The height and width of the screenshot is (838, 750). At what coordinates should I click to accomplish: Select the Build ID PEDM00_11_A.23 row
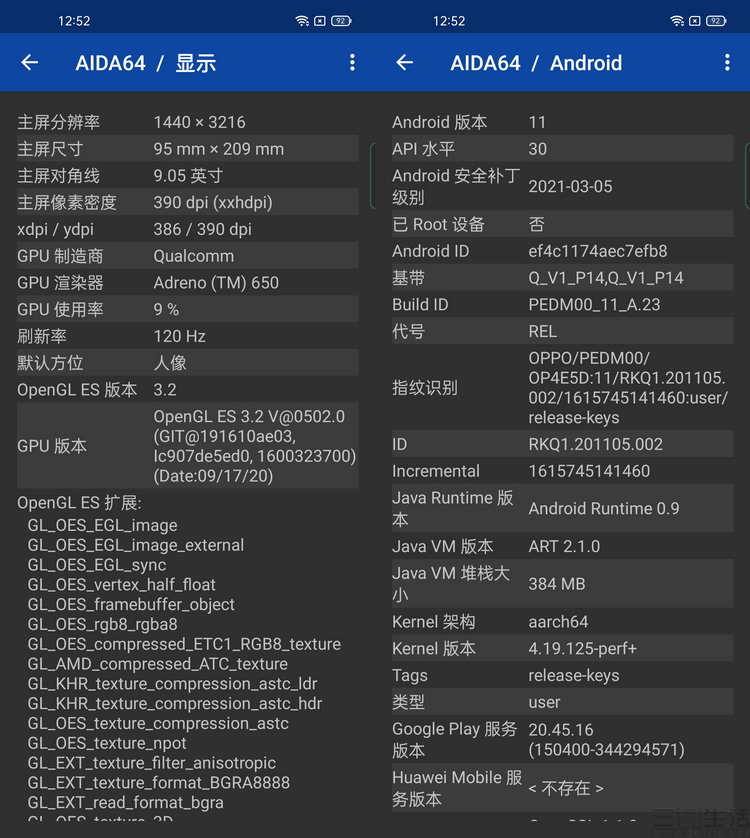563,304
